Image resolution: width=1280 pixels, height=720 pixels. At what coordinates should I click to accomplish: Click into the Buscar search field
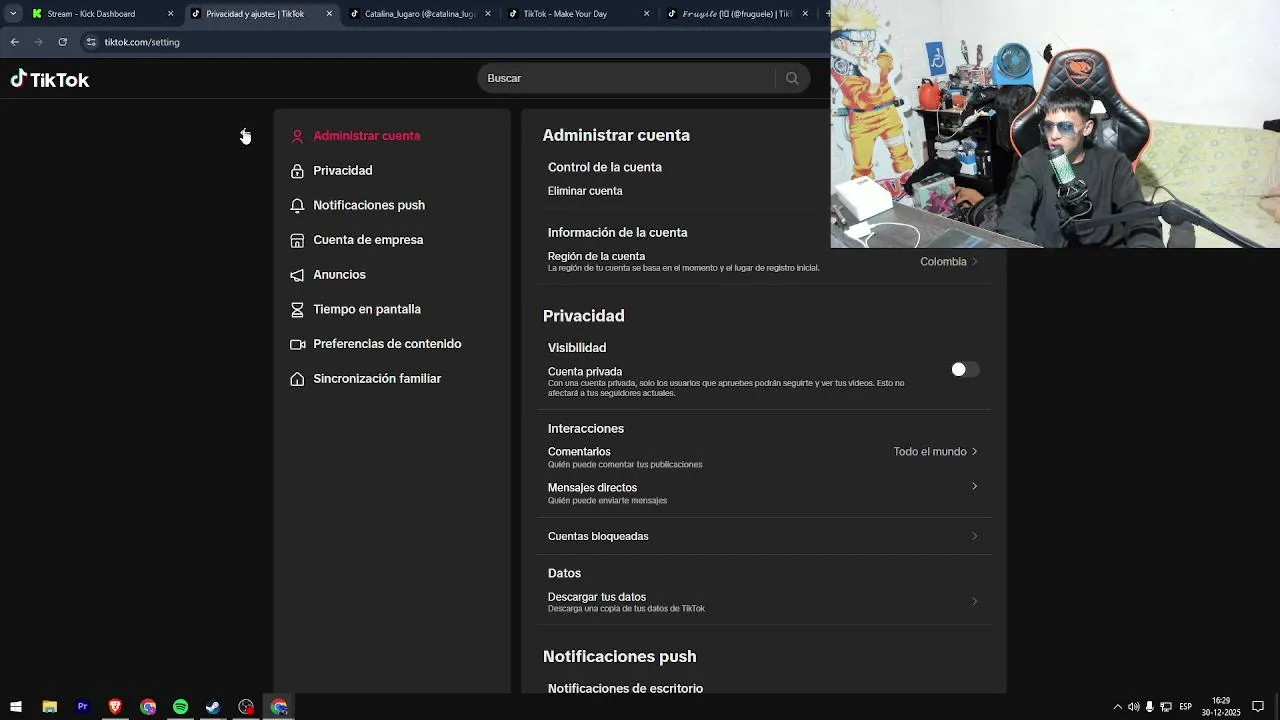coord(630,78)
